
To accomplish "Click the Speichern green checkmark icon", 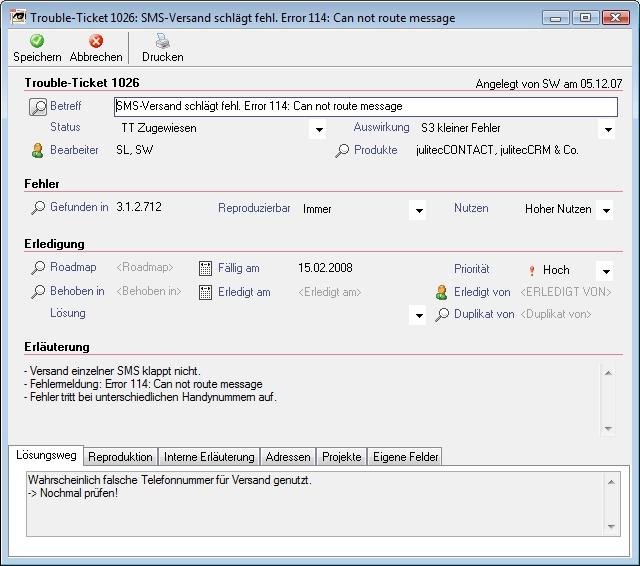I will pyautogui.click(x=37, y=41).
